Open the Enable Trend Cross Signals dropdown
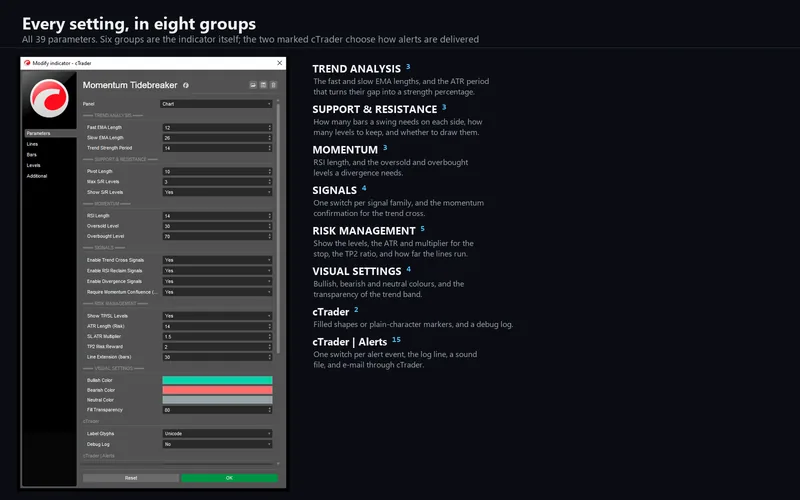 (217, 260)
